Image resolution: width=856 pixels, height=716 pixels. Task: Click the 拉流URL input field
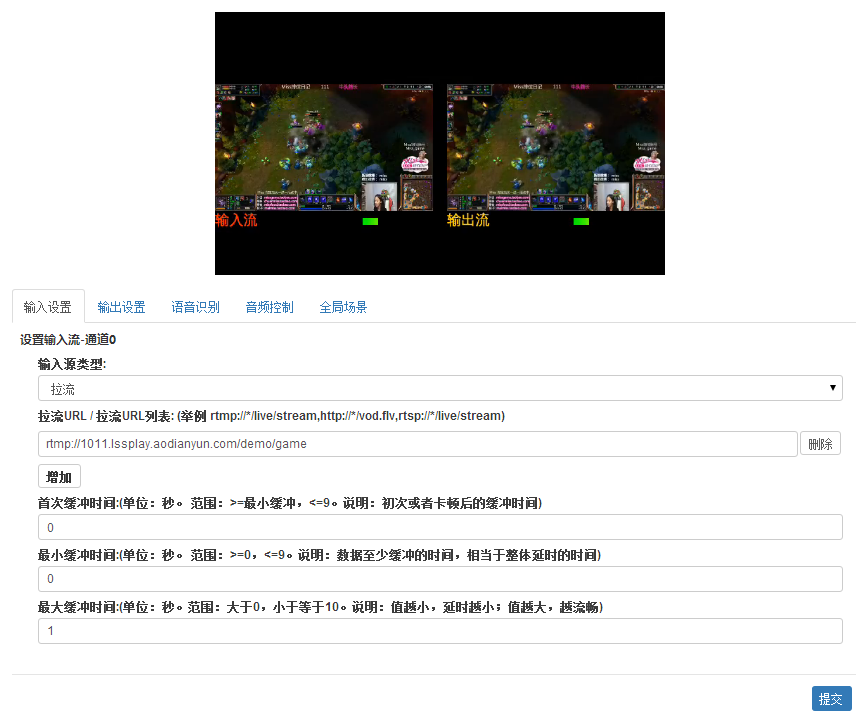point(418,444)
